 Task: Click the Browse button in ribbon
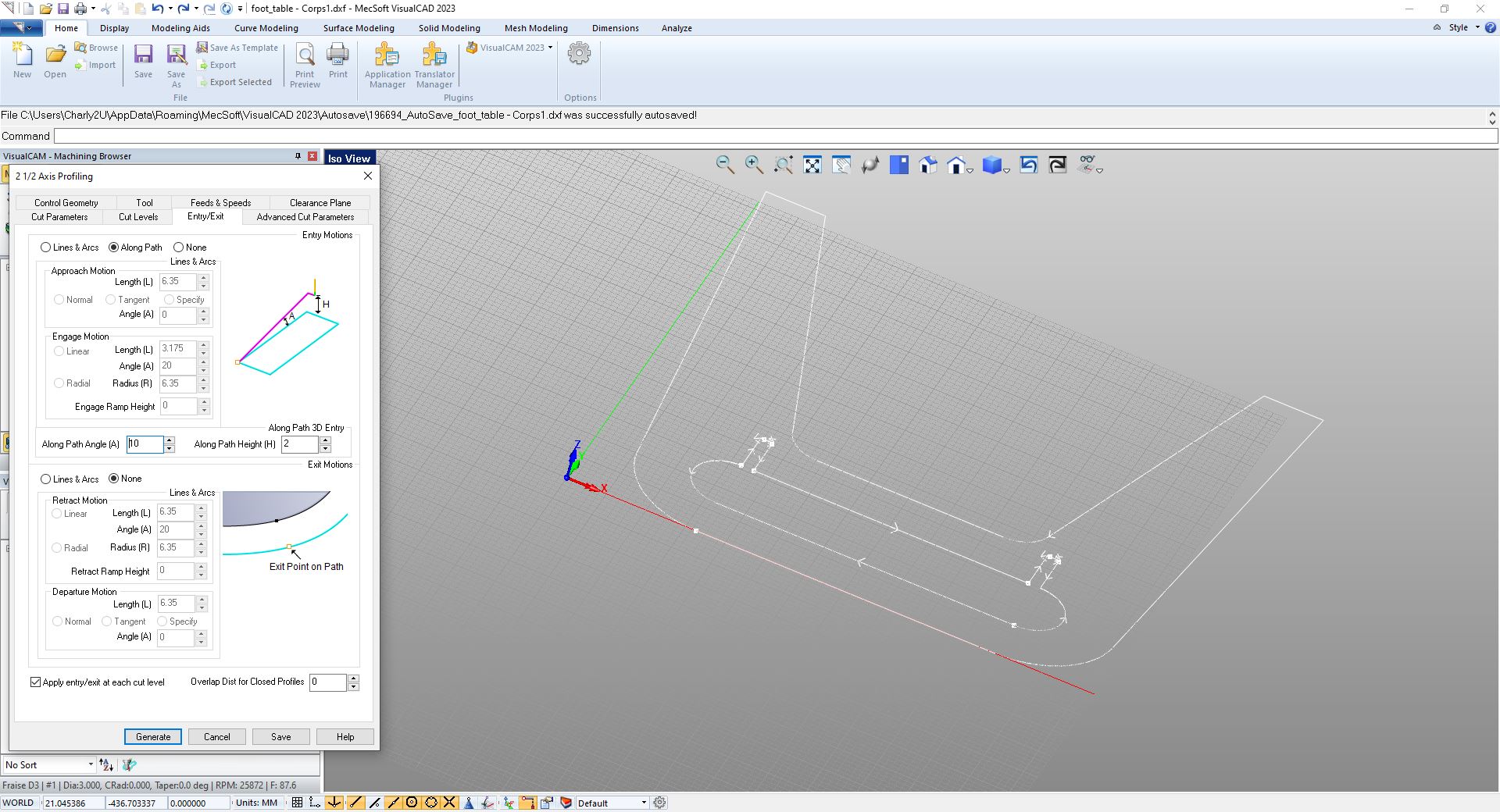point(96,48)
